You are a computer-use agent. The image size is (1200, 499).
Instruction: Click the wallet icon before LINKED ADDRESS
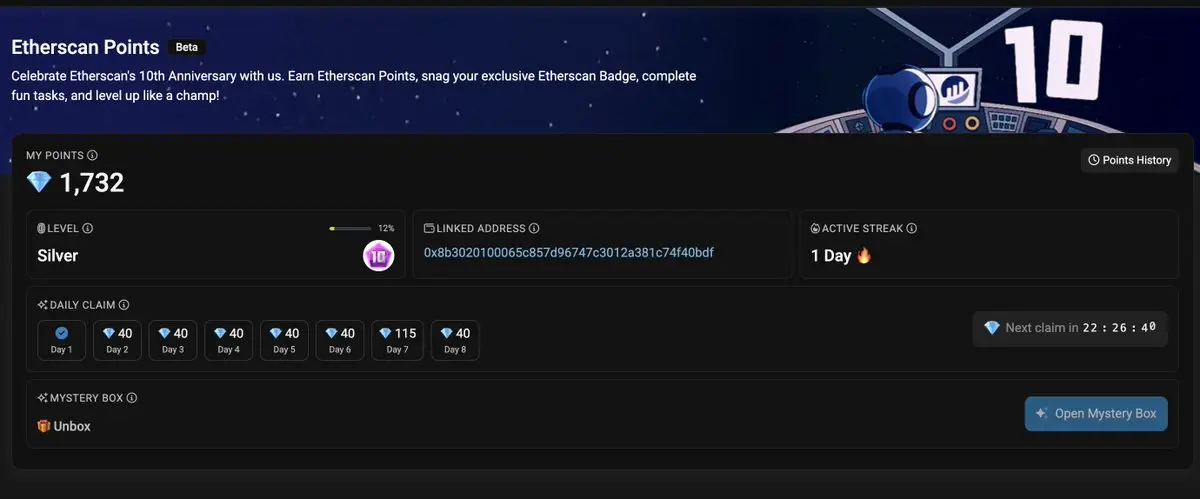click(429, 229)
